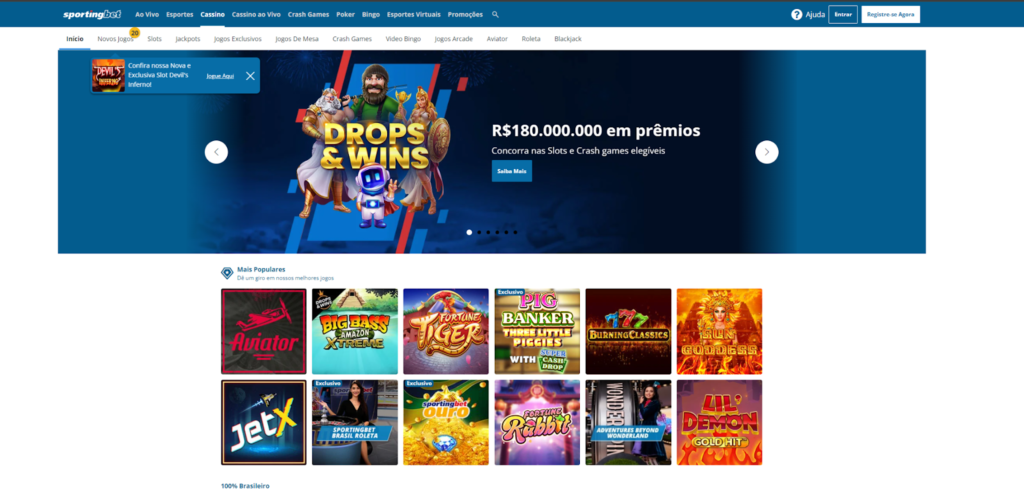1024x491 pixels.
Task: Close the Devil's Inferno promo notification
Action: [x=250, y=76]
